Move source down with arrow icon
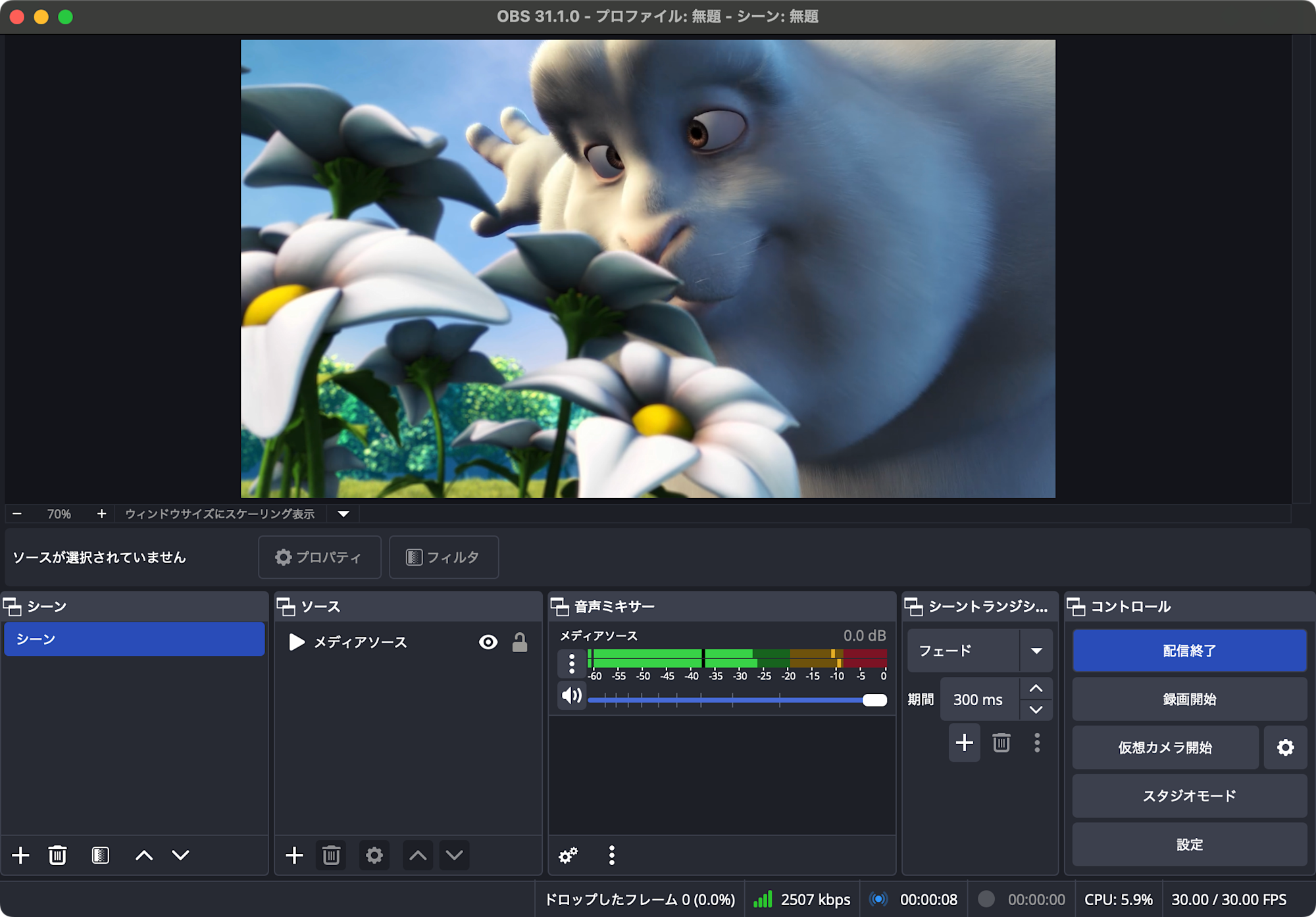The image size is (1316, 917). pyautogui.click(x=454, y=855)
